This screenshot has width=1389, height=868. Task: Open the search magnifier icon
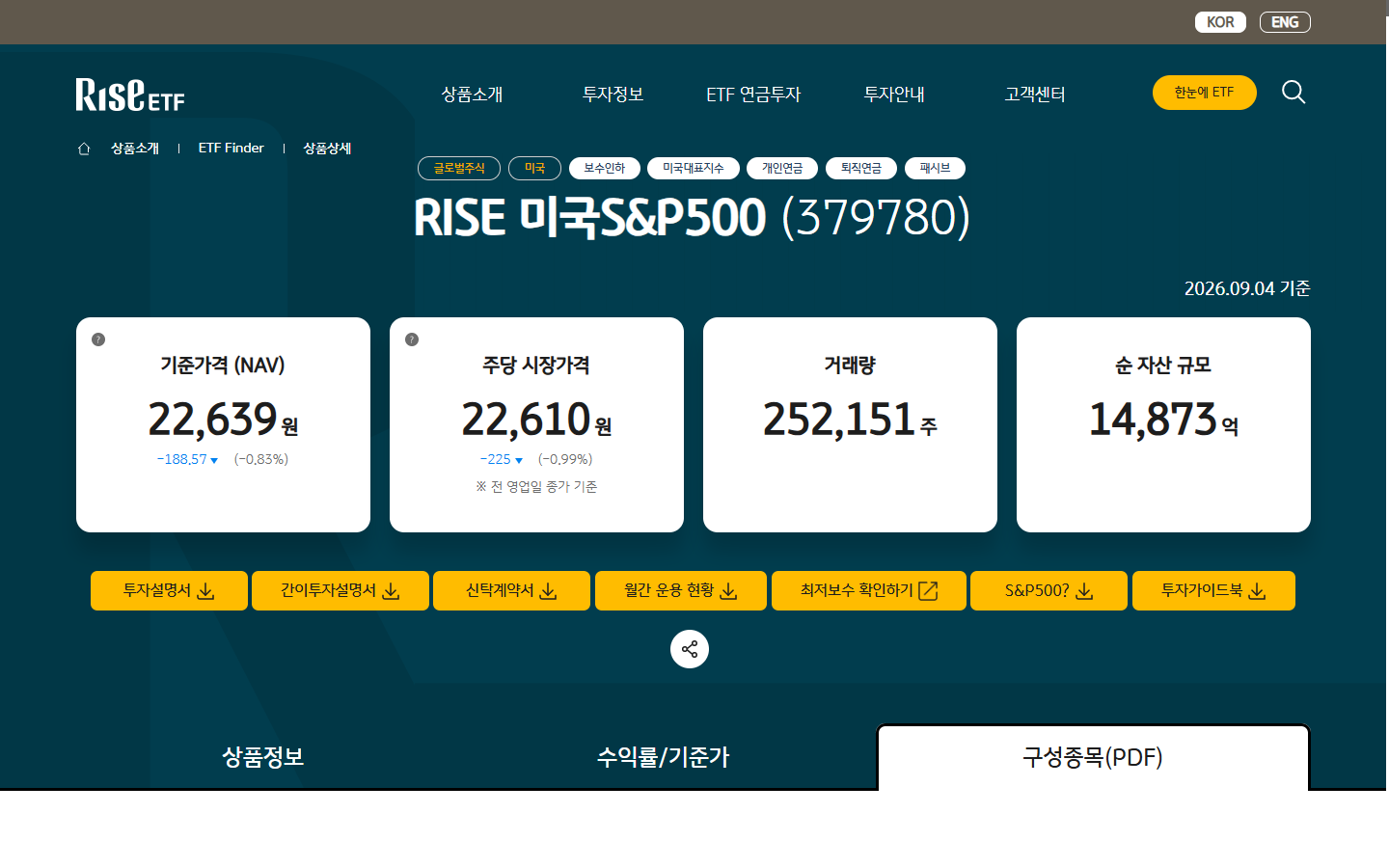(1294, 93)
